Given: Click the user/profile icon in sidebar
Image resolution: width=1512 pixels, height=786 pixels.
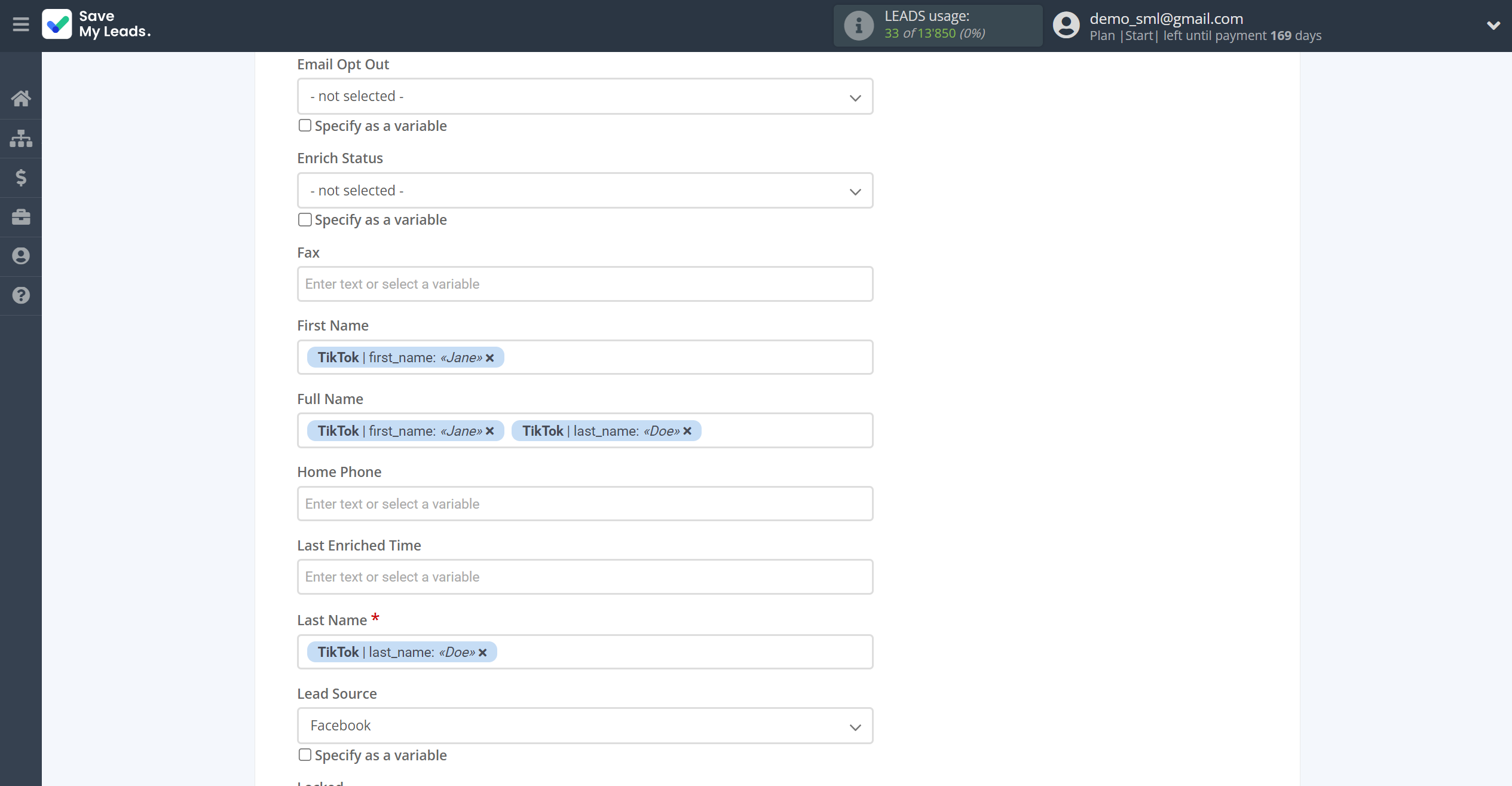Looking at the screenshot, I should click(21, 255).
